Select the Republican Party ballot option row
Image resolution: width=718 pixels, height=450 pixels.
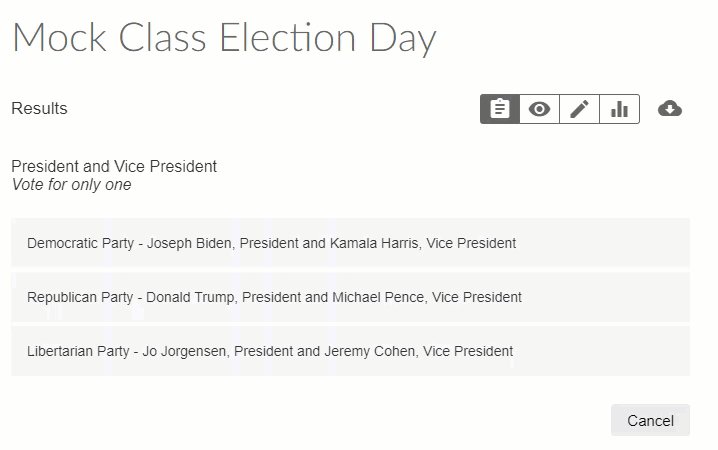pyautogui.click(x=350, y=297)
